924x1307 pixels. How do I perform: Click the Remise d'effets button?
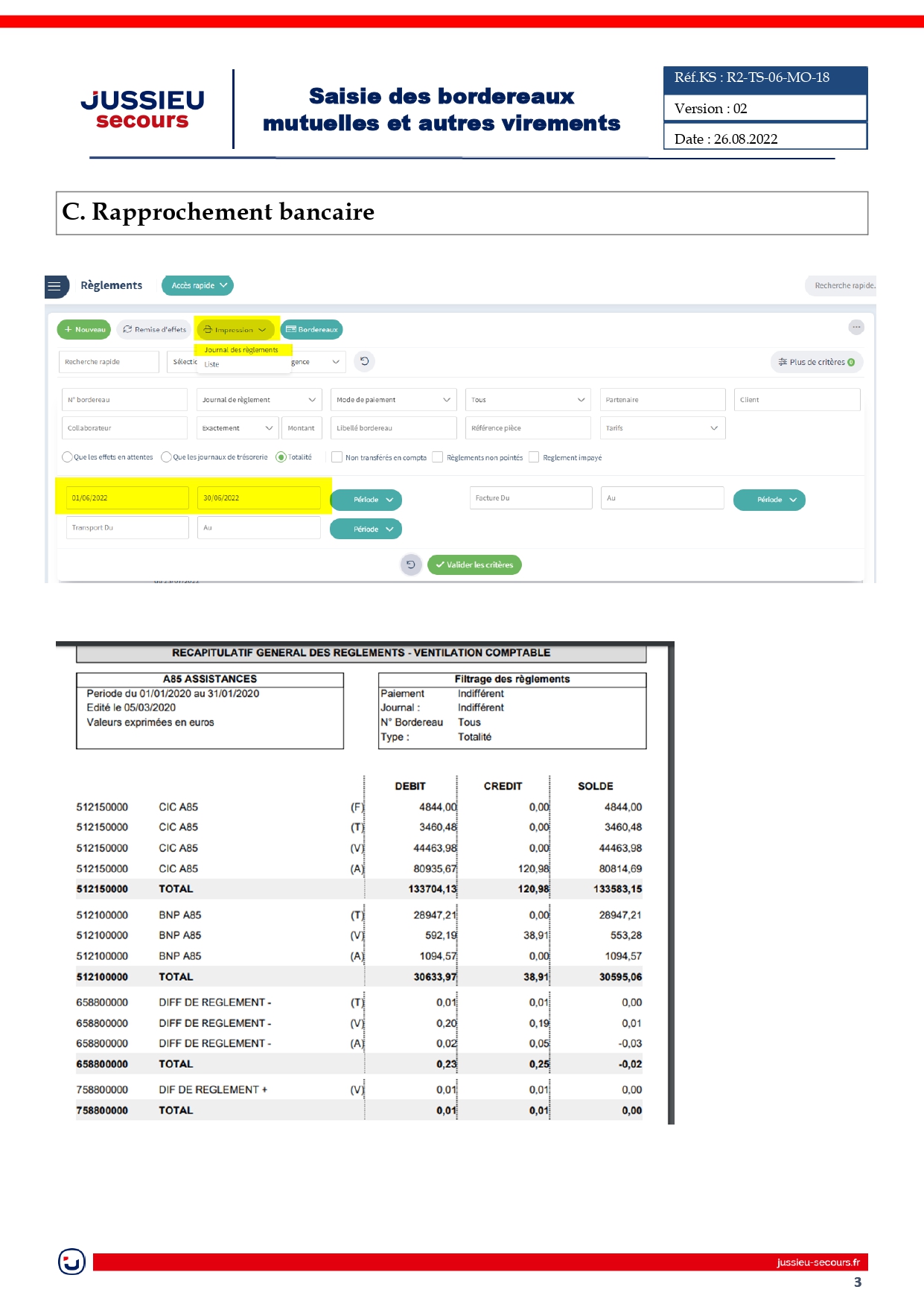[x=154, y=329]
